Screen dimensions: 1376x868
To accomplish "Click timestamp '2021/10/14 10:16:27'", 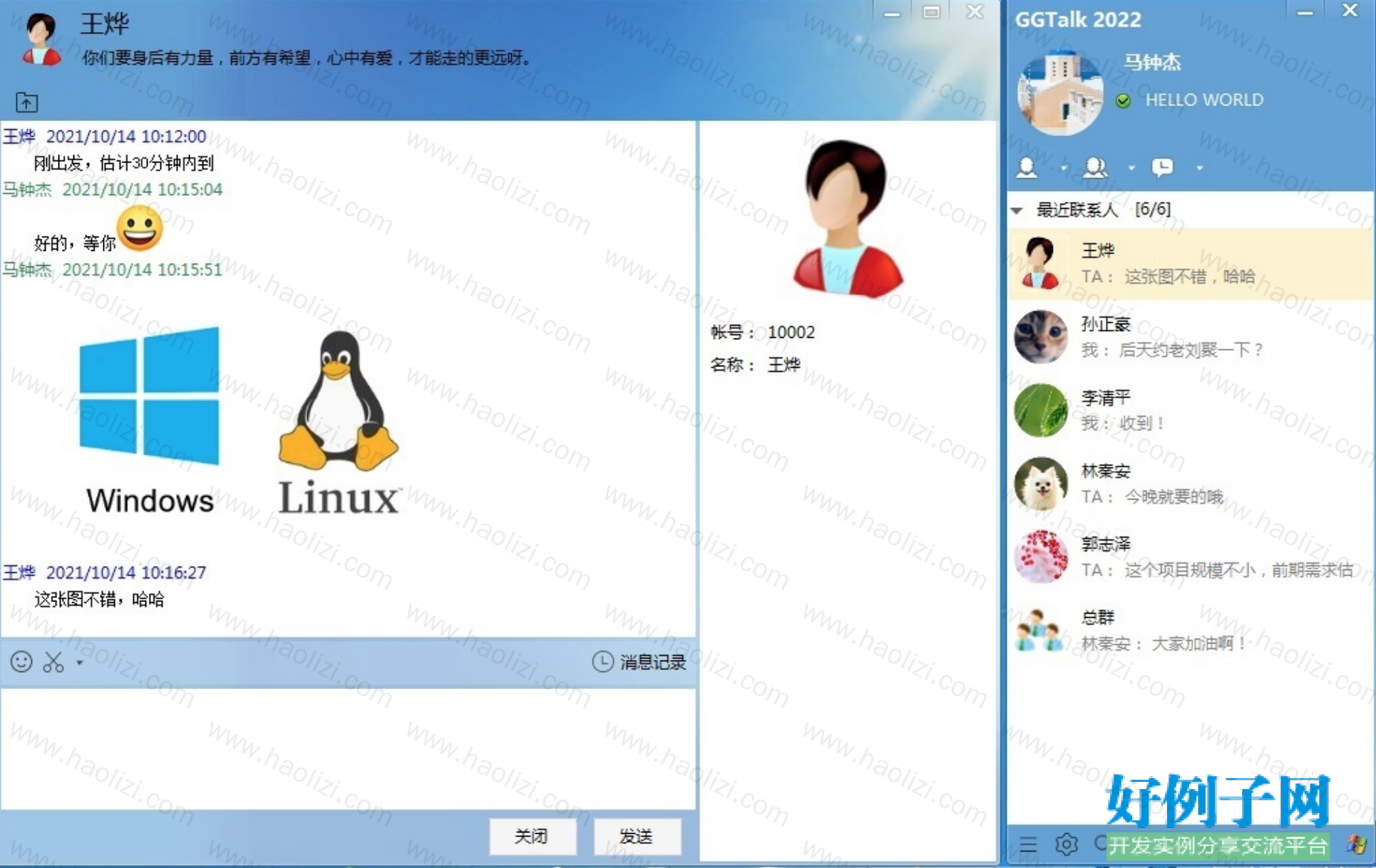I will tap(126, 572).
